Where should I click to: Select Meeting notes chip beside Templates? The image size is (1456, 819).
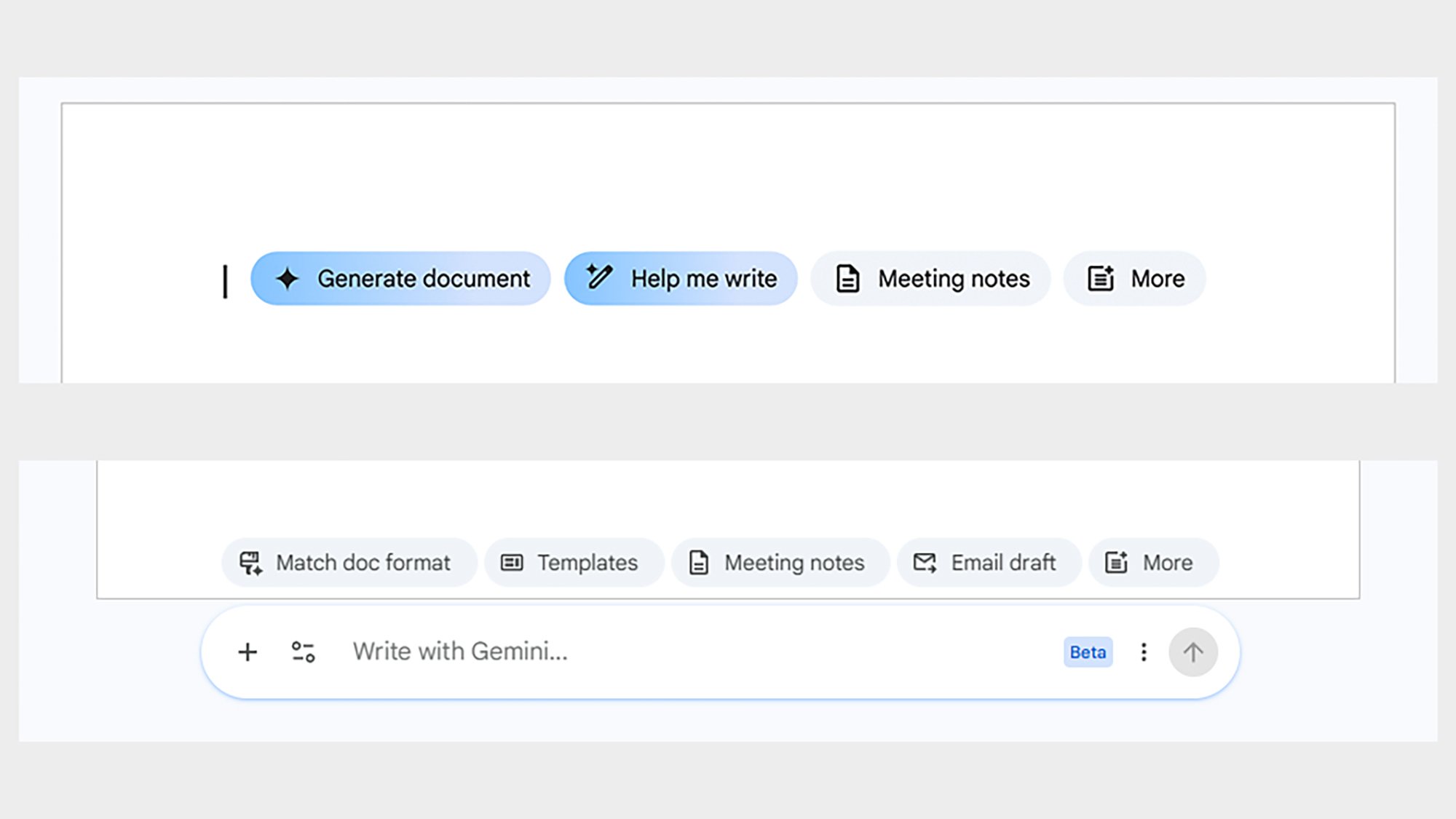pyautogui.click(x=780, y=563)
